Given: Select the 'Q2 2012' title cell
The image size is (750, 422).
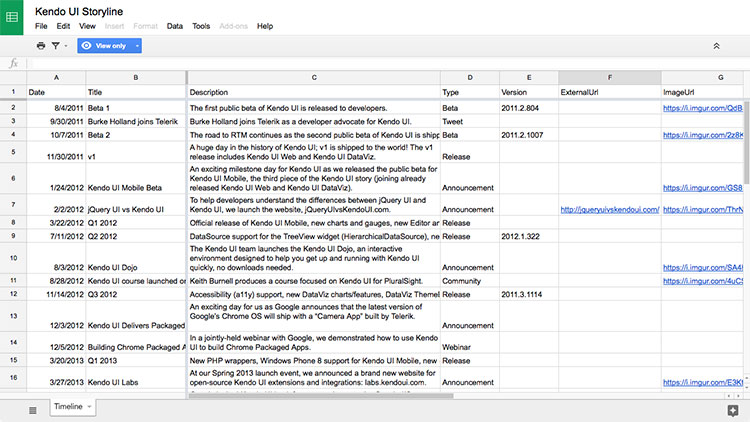Looking at the screenshot, I should click(135, 236).
